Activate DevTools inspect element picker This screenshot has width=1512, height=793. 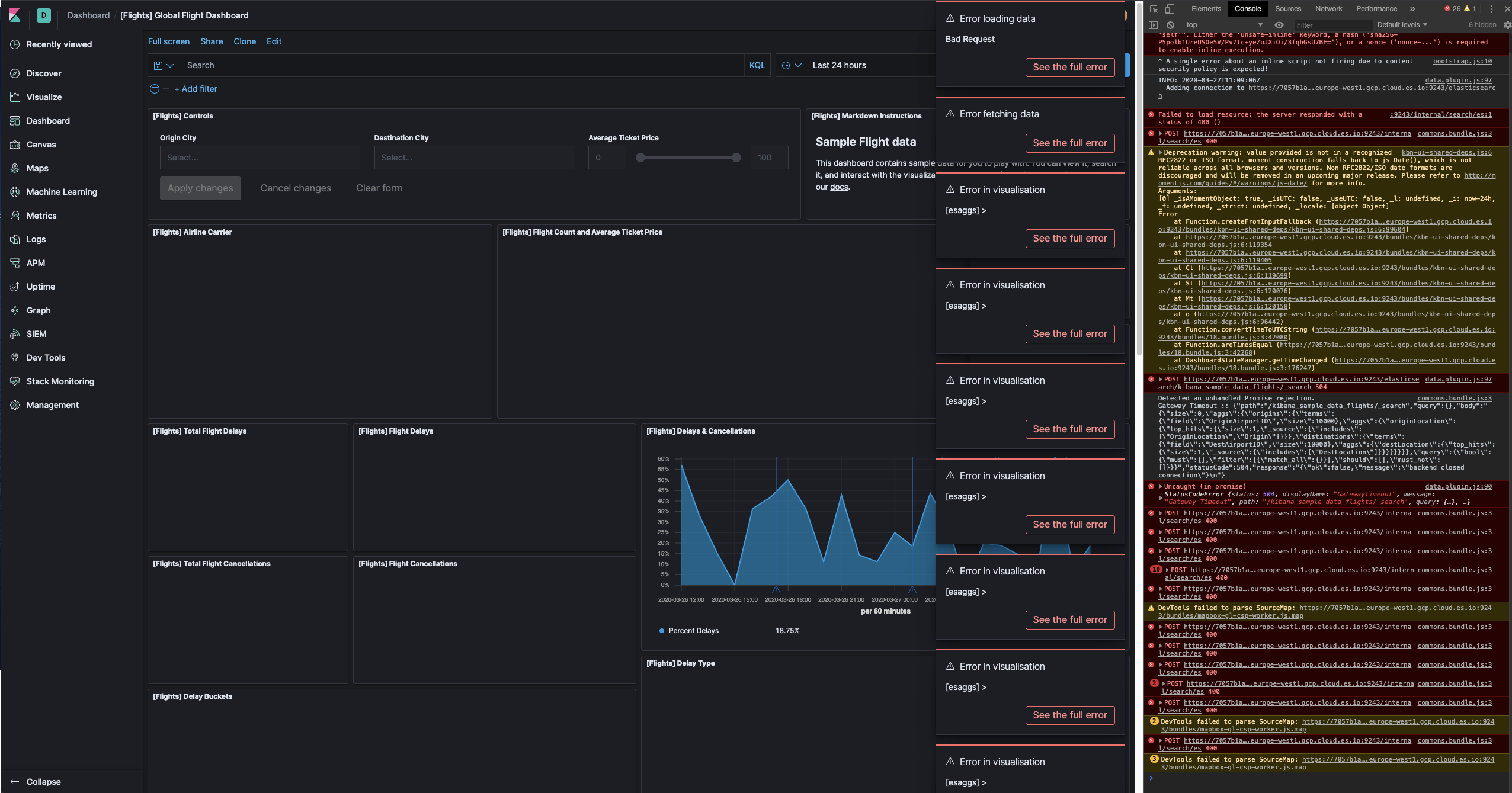coord(1154,9)
